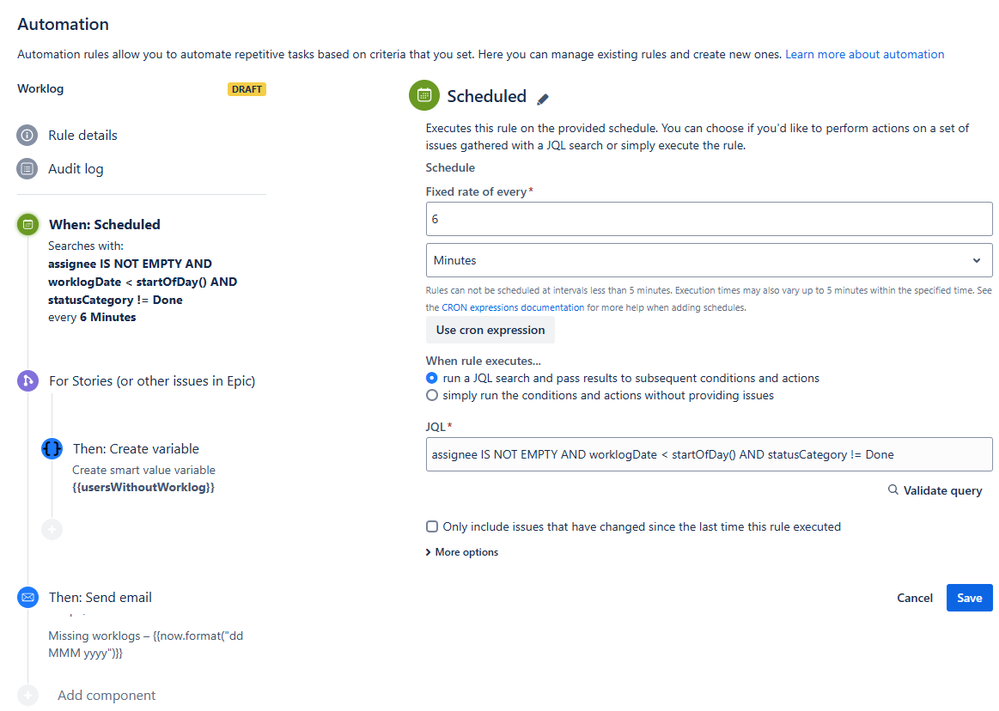Open the Rule details section
Image resolution: width=999 pixels, height=711 pixels.
click(x=82, y=135)
